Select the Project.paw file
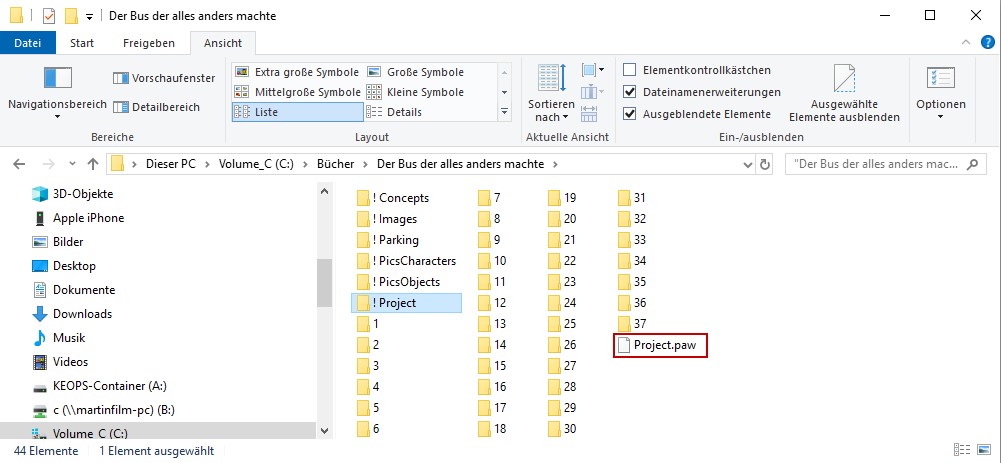1001x463 pixels. click(661, 345)
